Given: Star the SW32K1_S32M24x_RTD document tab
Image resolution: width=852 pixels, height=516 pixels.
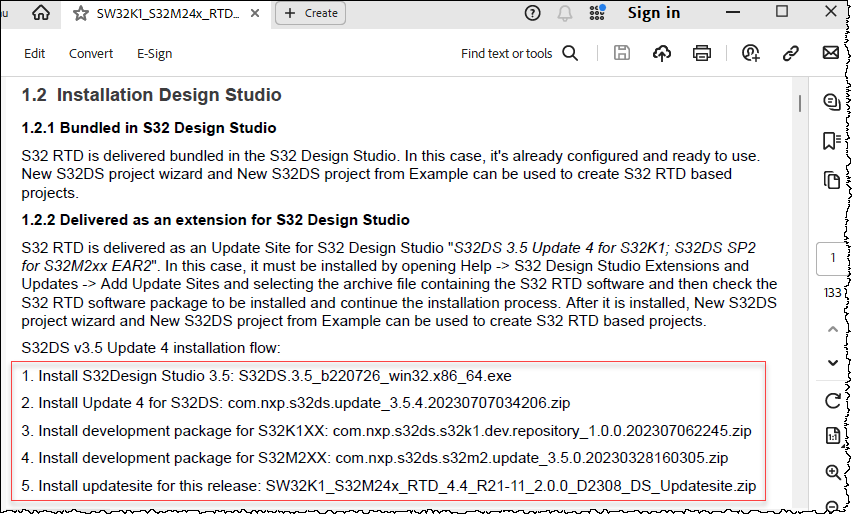Looking at the screenshot, I should click(x=80, y=14).
